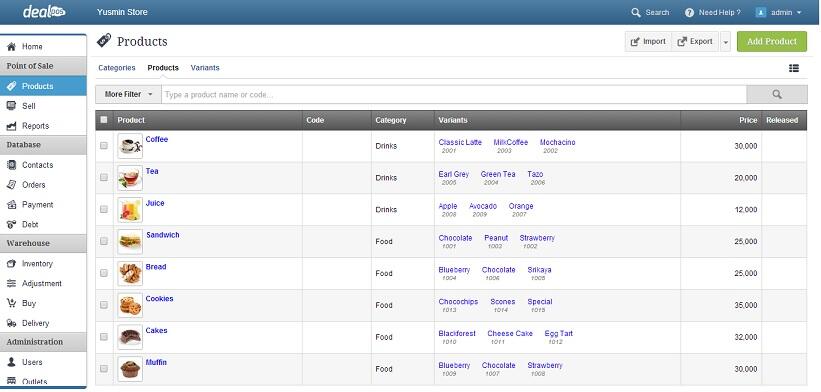This screenshot has width=821, height=392.
Task: Click the Buy cart icon in sidebar
Action: click(x=11, y=303)
